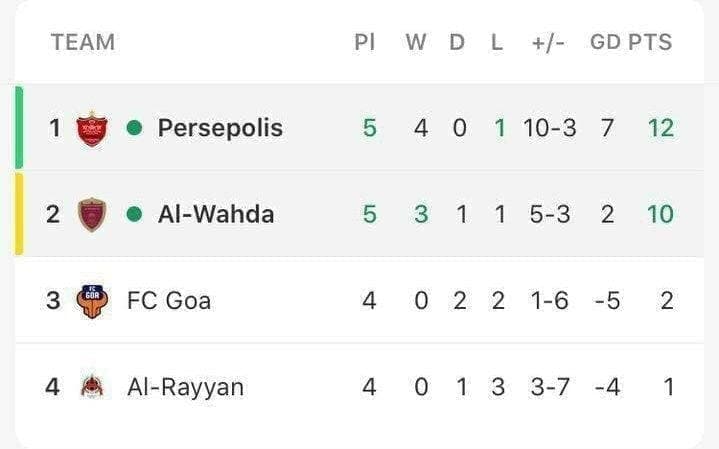The image size is (719, 449).
Task: Click the TEAM column header
Action: (83, 42)
